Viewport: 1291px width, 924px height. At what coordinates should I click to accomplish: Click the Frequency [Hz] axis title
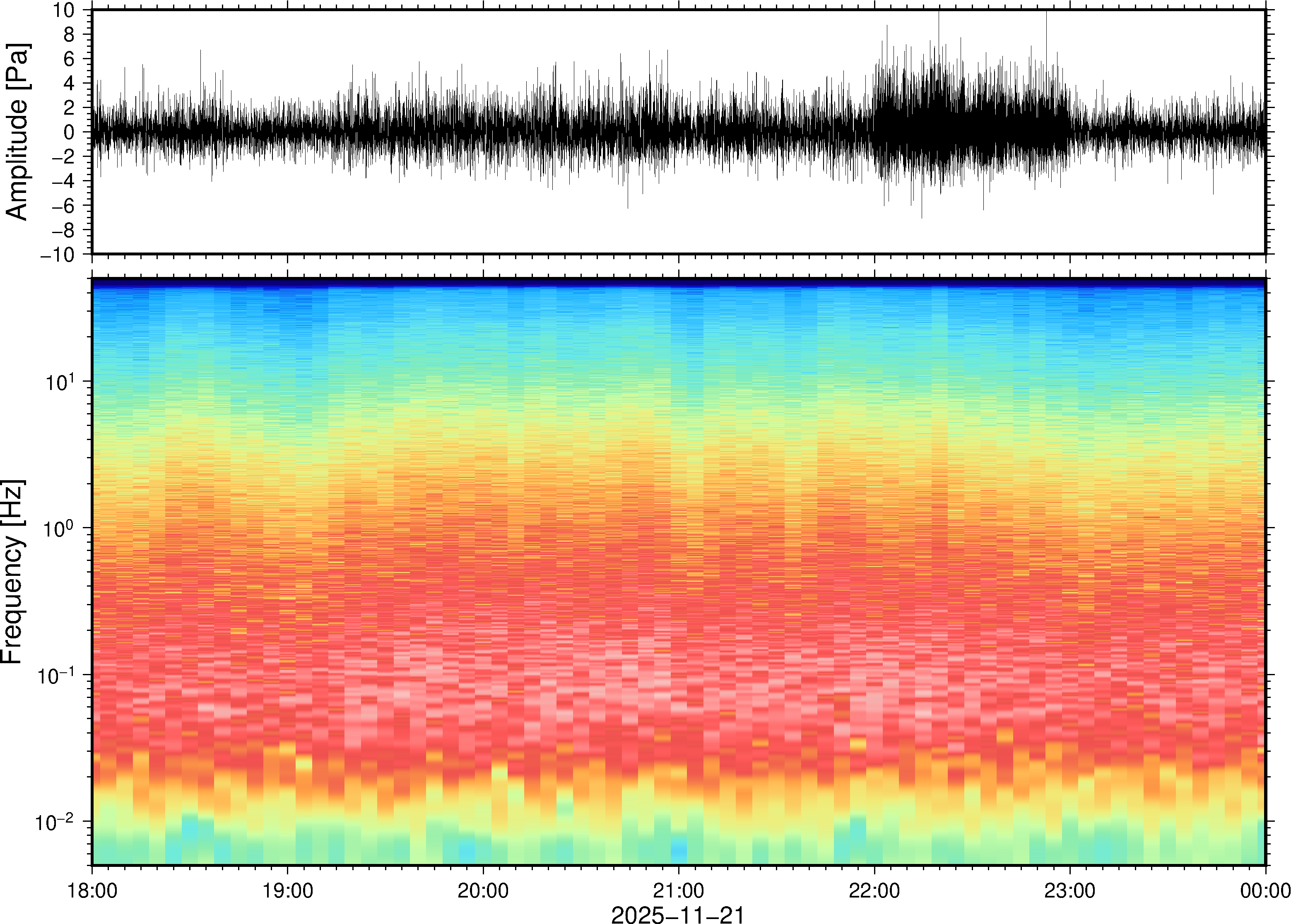(12, 572)
